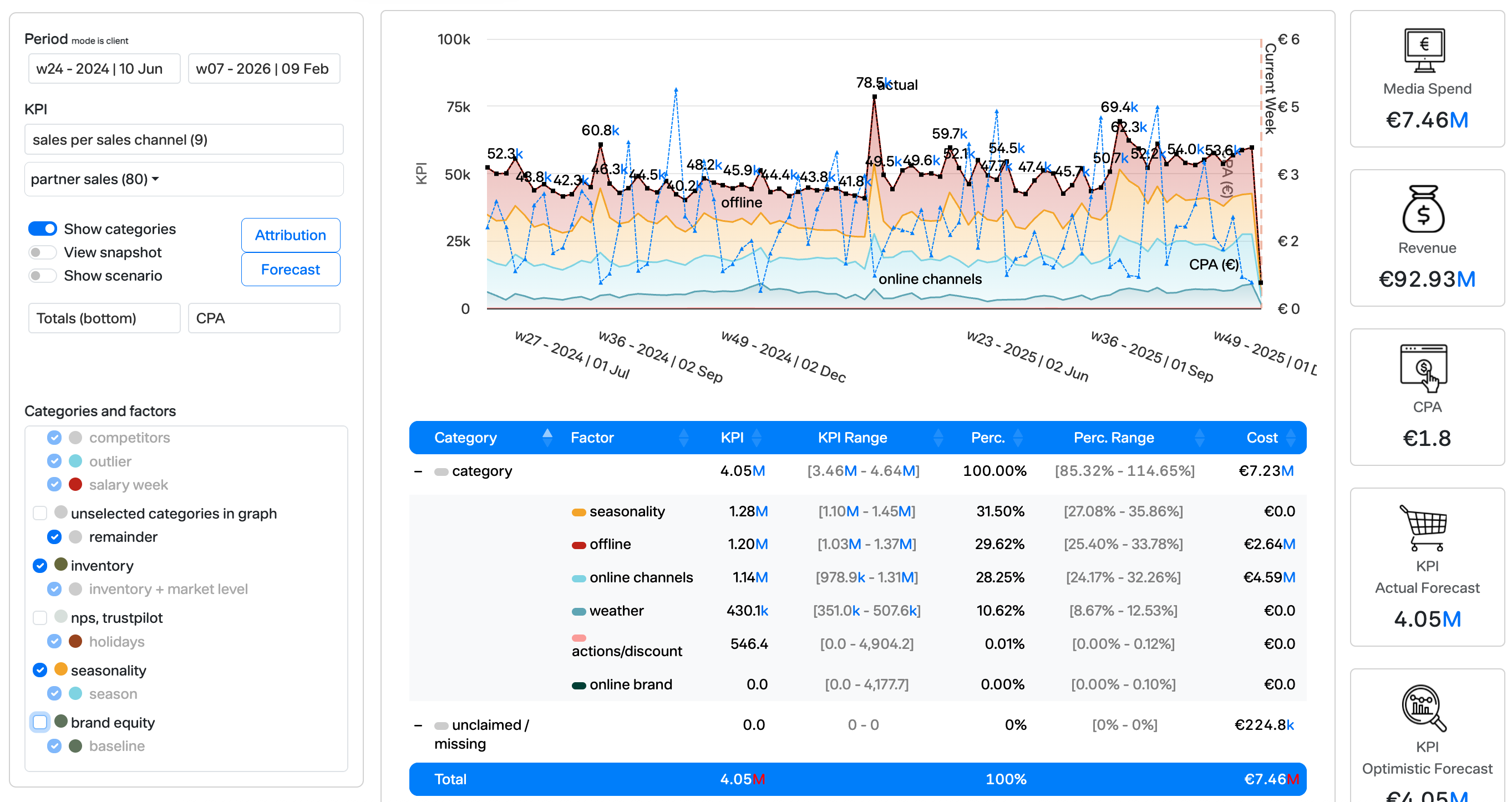Collapse the category row in table
Screen dimensions: 1512x802
(x=418, y=471)
